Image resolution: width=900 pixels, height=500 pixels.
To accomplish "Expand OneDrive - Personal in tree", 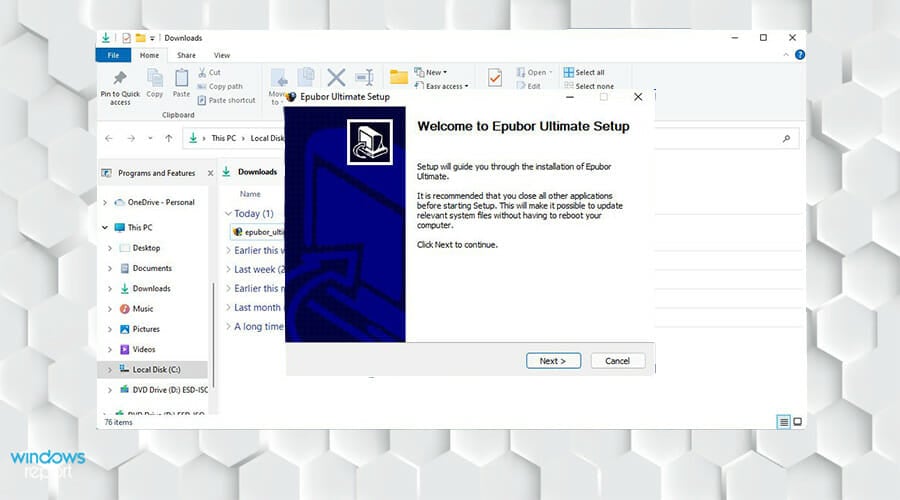I will (105, 203).
